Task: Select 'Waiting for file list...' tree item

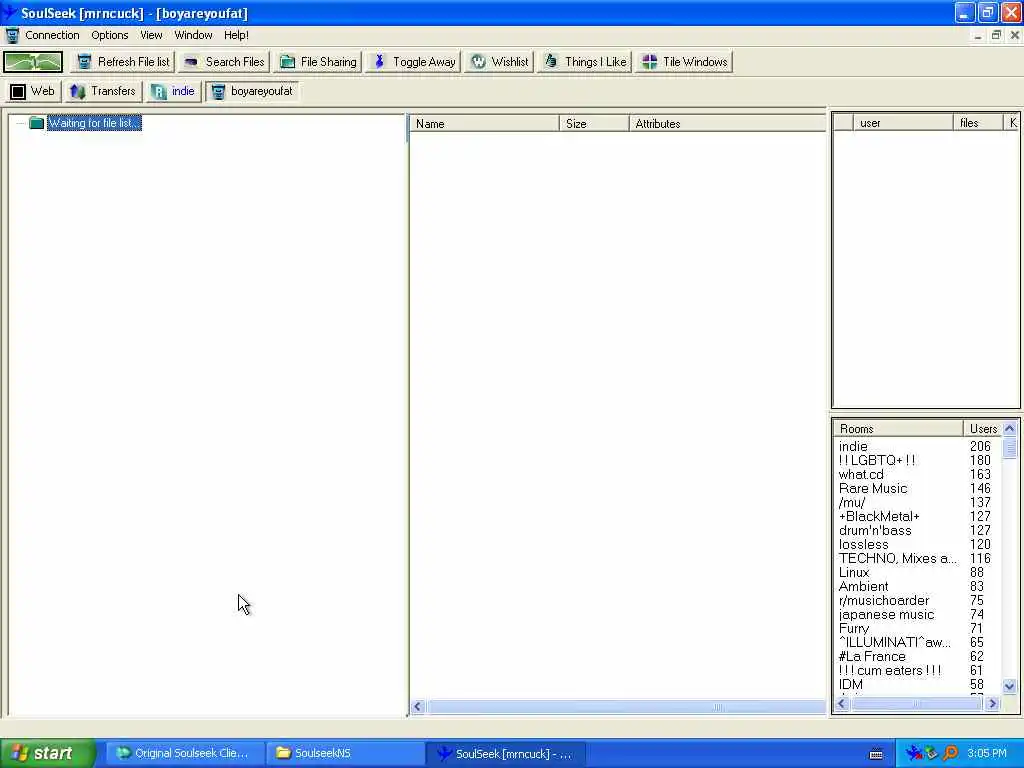Action: coord(94,123)
